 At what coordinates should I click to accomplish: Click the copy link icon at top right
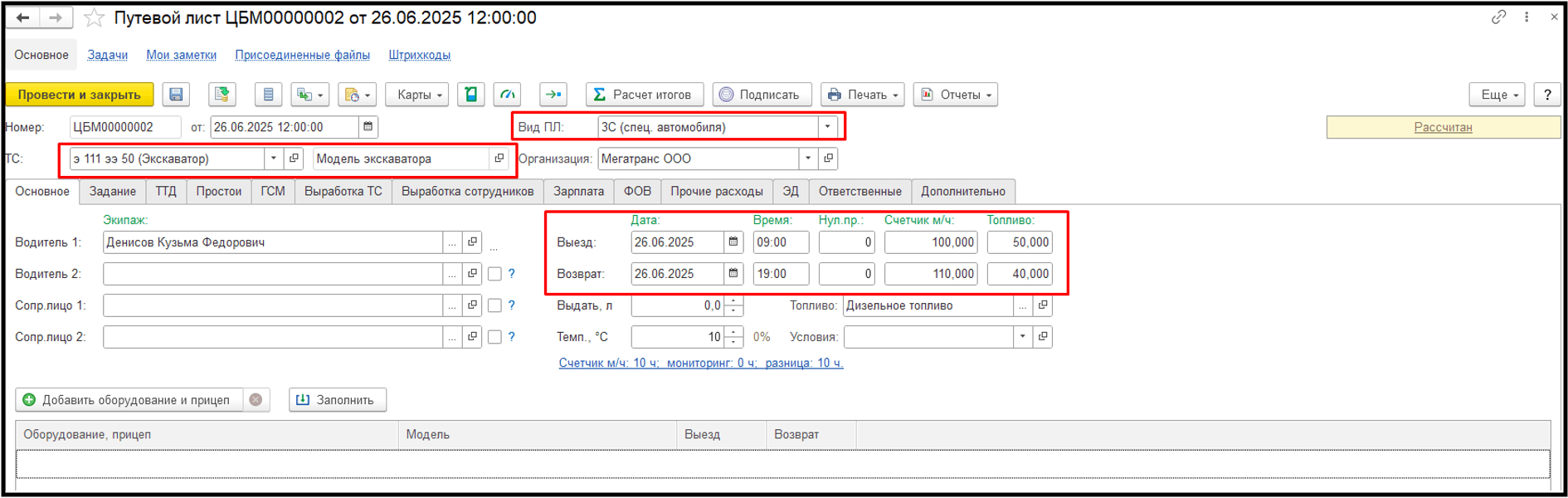click(x=1498, y=17)
